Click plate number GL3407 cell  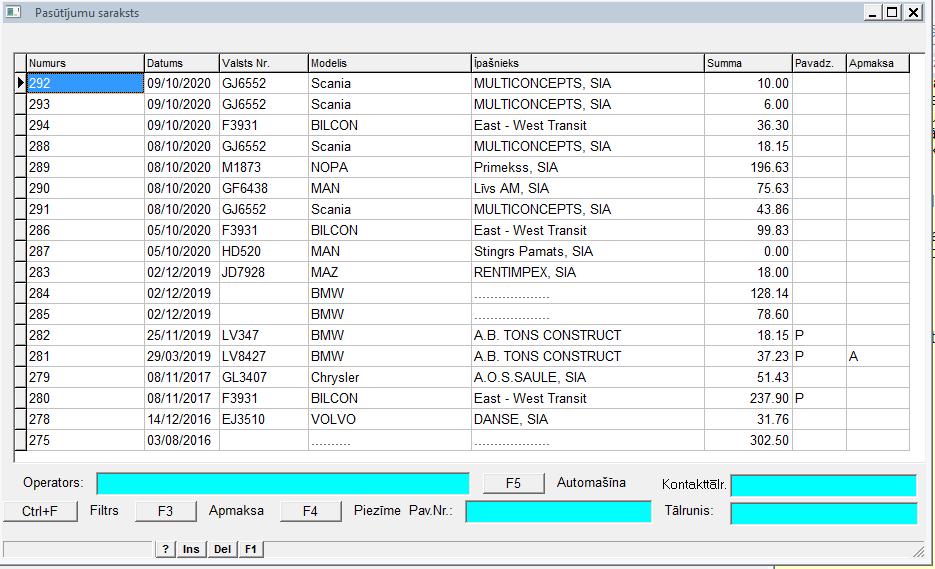tap(264, 378)
